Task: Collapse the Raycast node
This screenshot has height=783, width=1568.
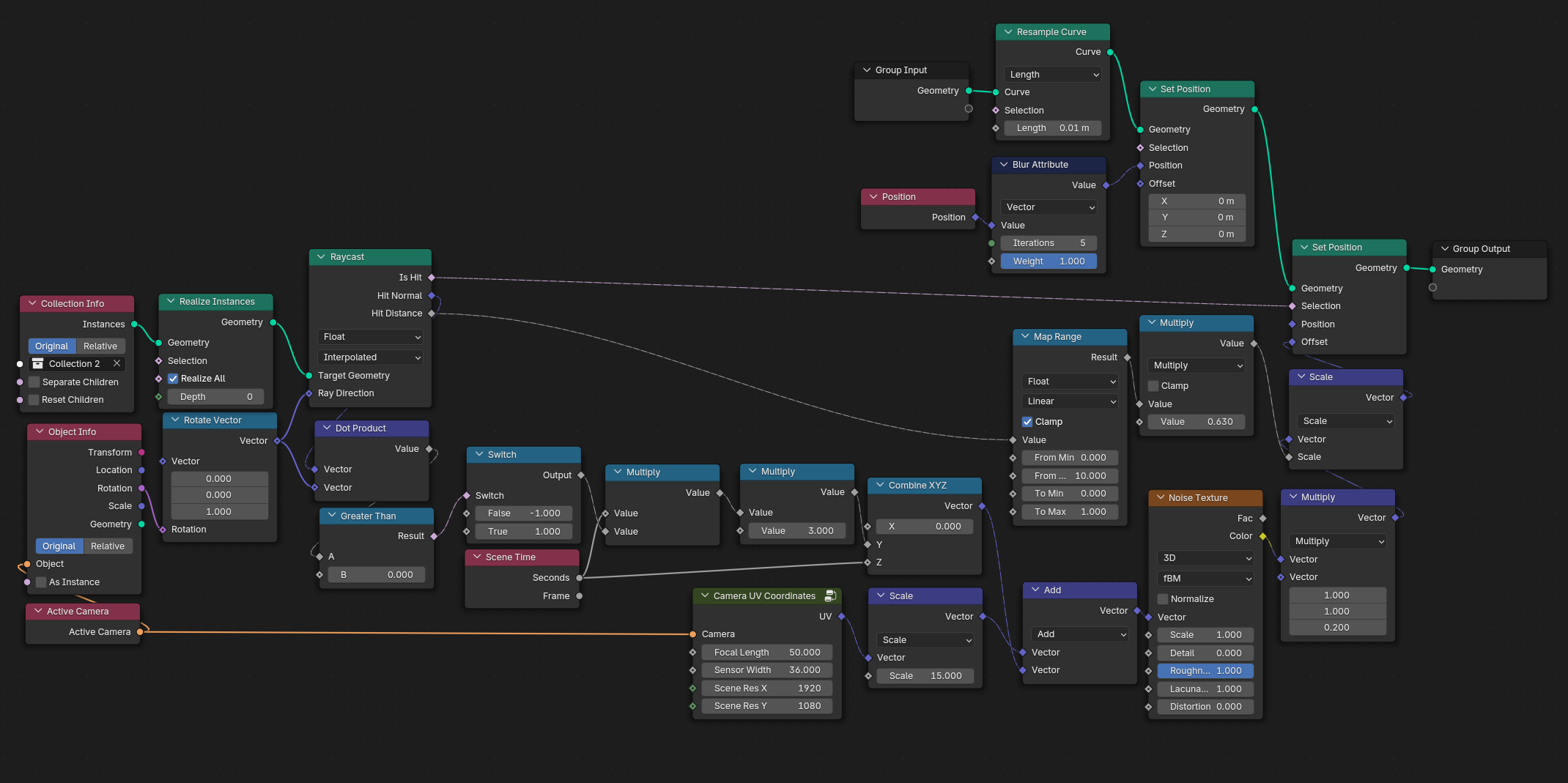Action: tap(321, 257)
